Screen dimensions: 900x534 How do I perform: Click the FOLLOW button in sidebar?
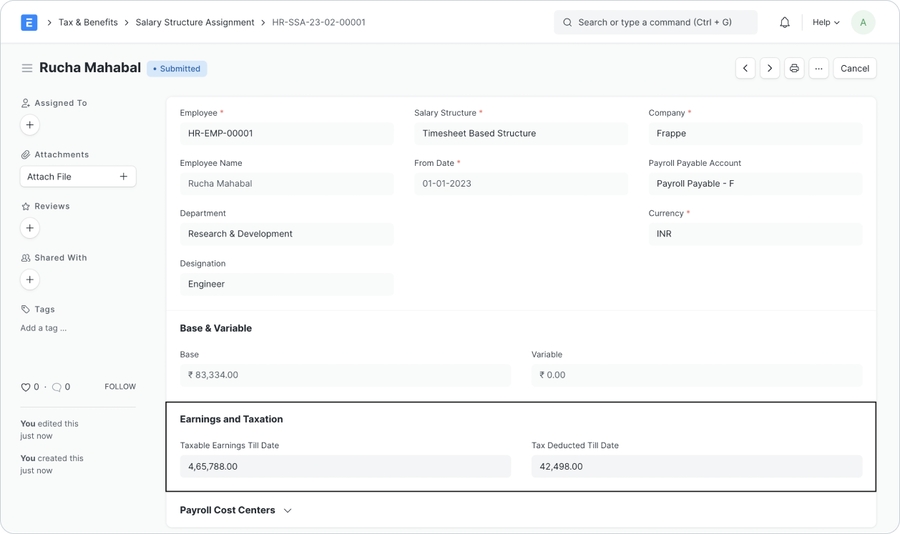coord(120,386)
